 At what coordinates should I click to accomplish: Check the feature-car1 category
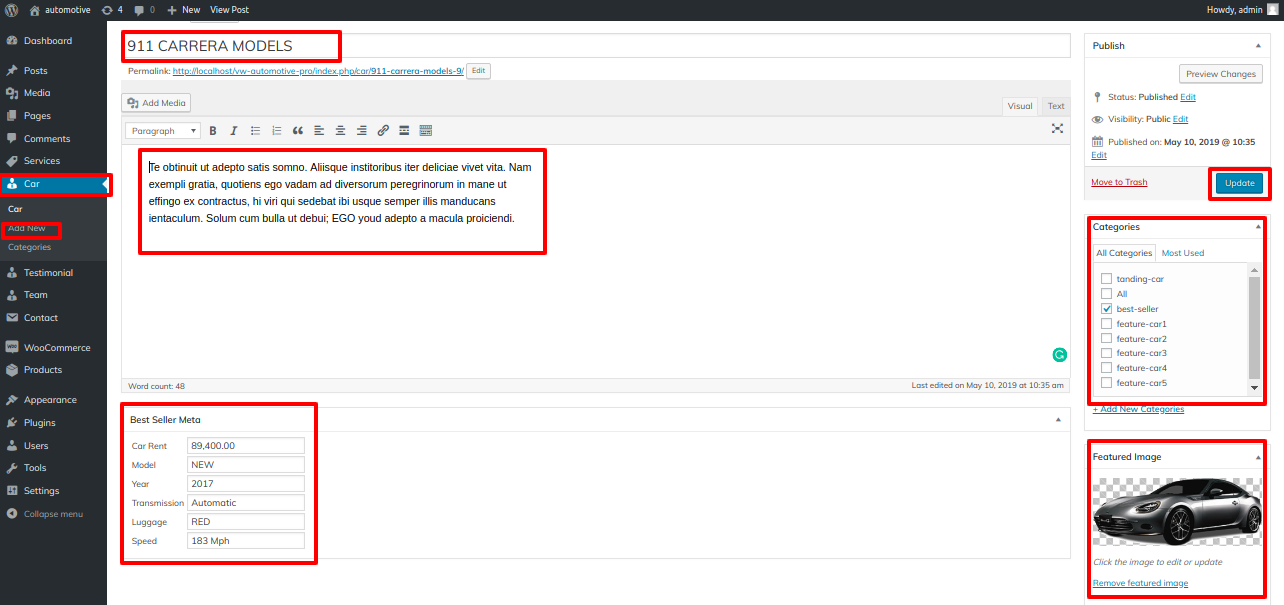coord(1106,324)
